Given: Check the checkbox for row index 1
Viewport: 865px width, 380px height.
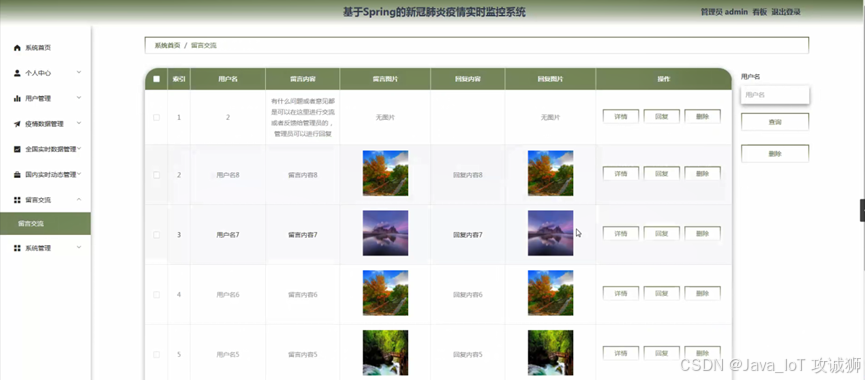Looking at the screenshot, I should point(156,117).
